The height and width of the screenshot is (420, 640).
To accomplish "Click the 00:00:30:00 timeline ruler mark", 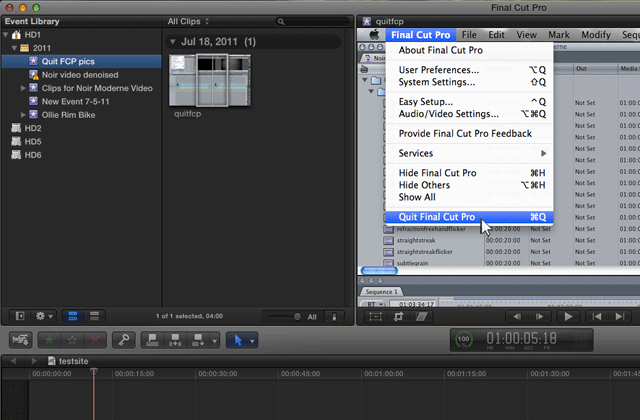I will click(218, 373).
